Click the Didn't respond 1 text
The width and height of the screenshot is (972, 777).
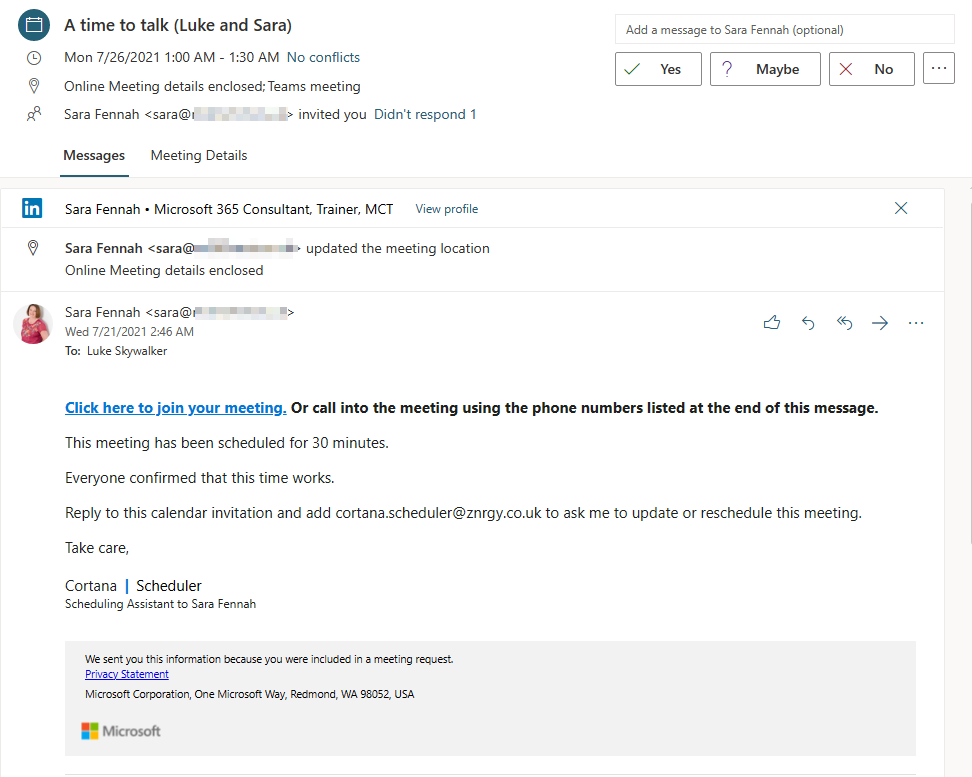(425, 115)
